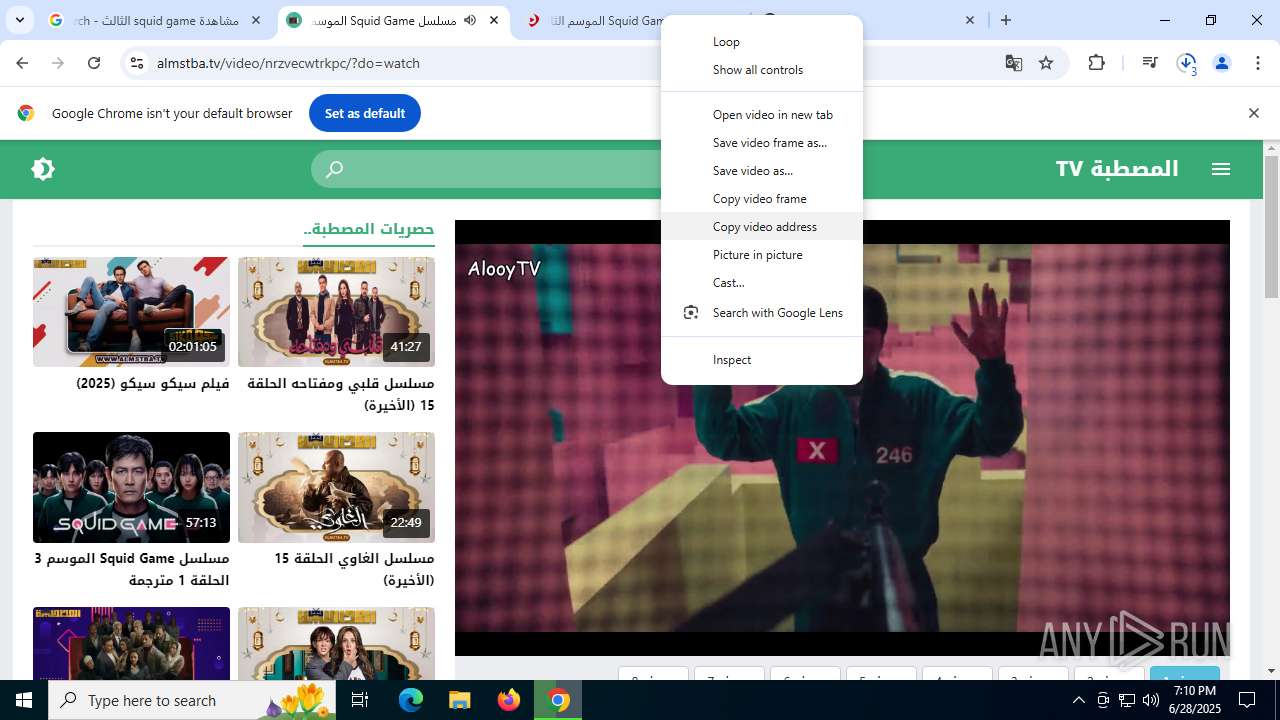Open title link مسلسل قلبي ومفتاحه الحلقة 15

pyautogui.click(x=340, y=394)
